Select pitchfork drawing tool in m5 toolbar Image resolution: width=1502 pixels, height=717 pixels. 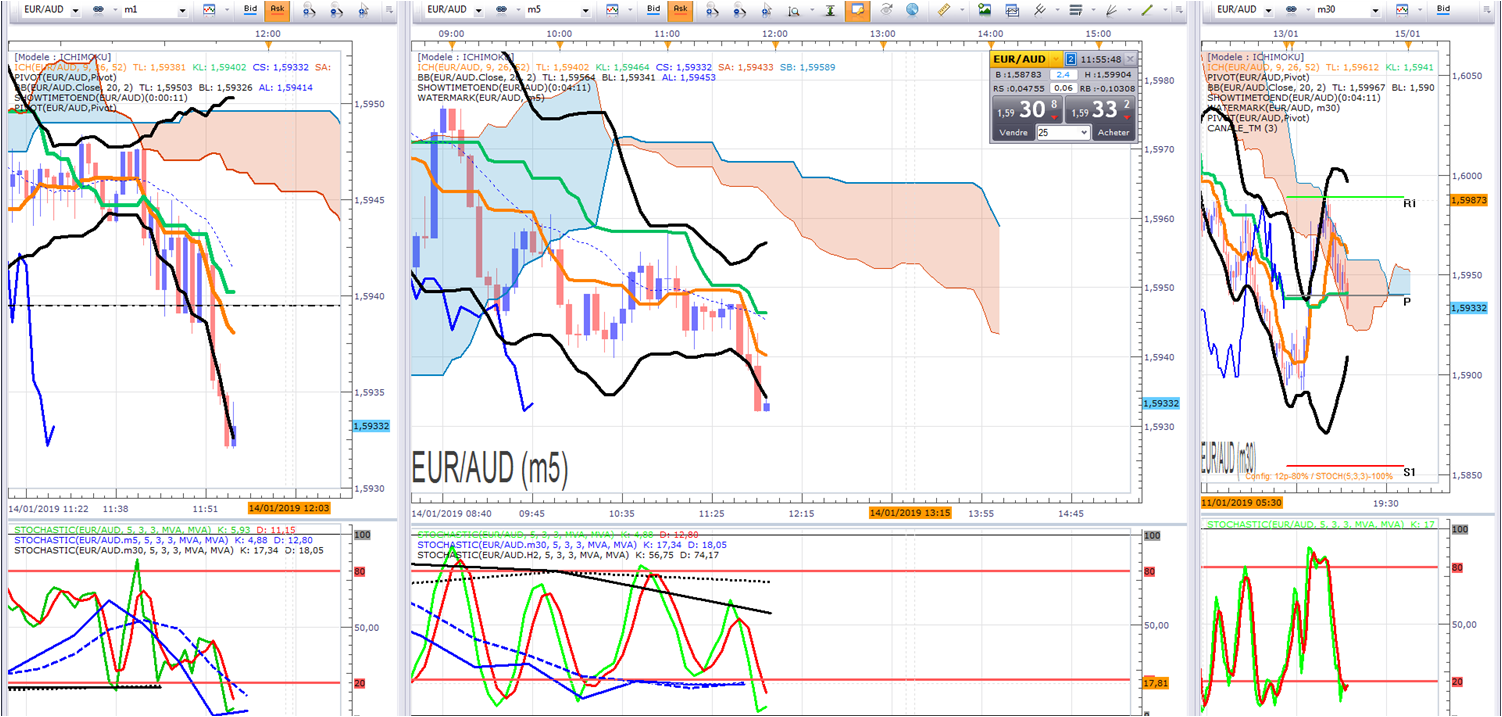[1040, 10]
